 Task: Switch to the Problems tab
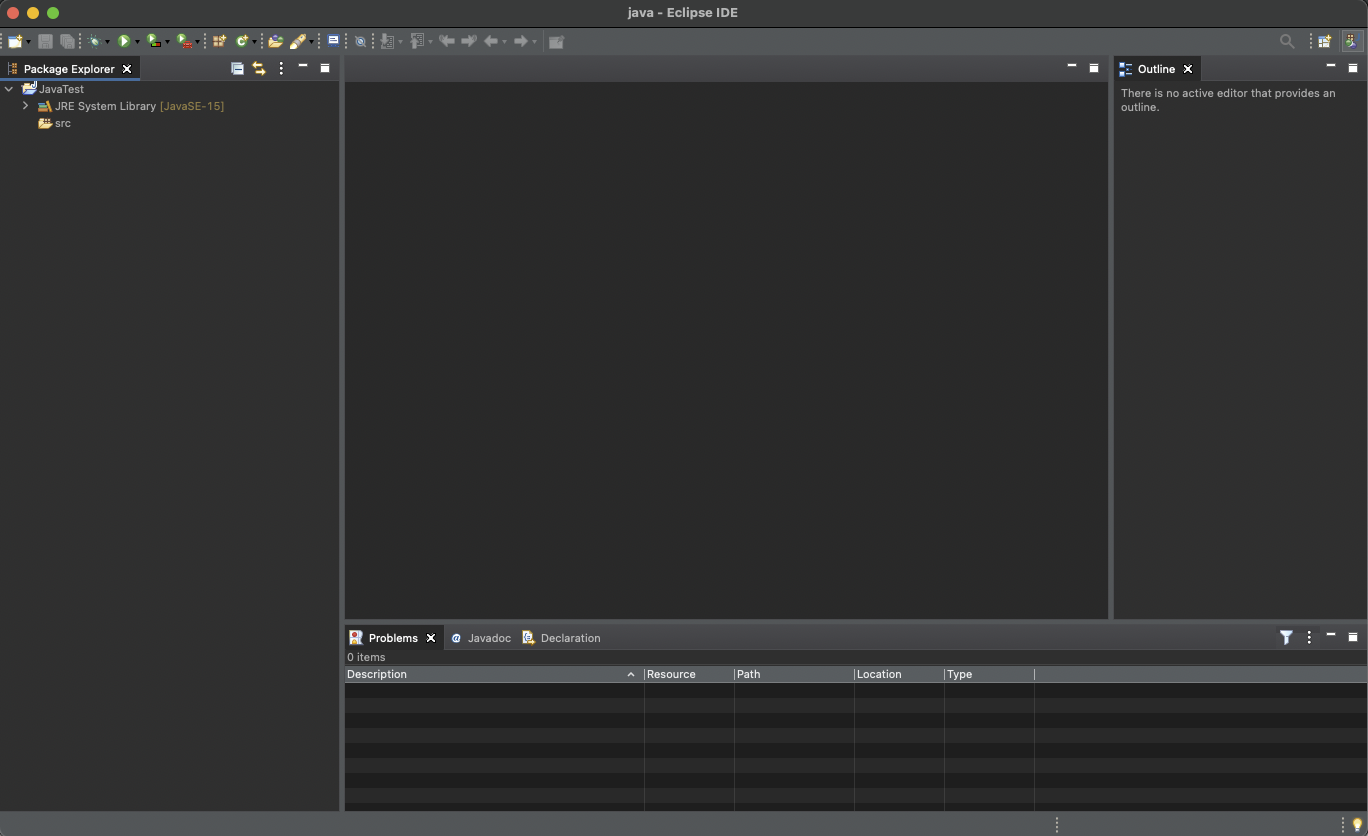tap(393, 638)
